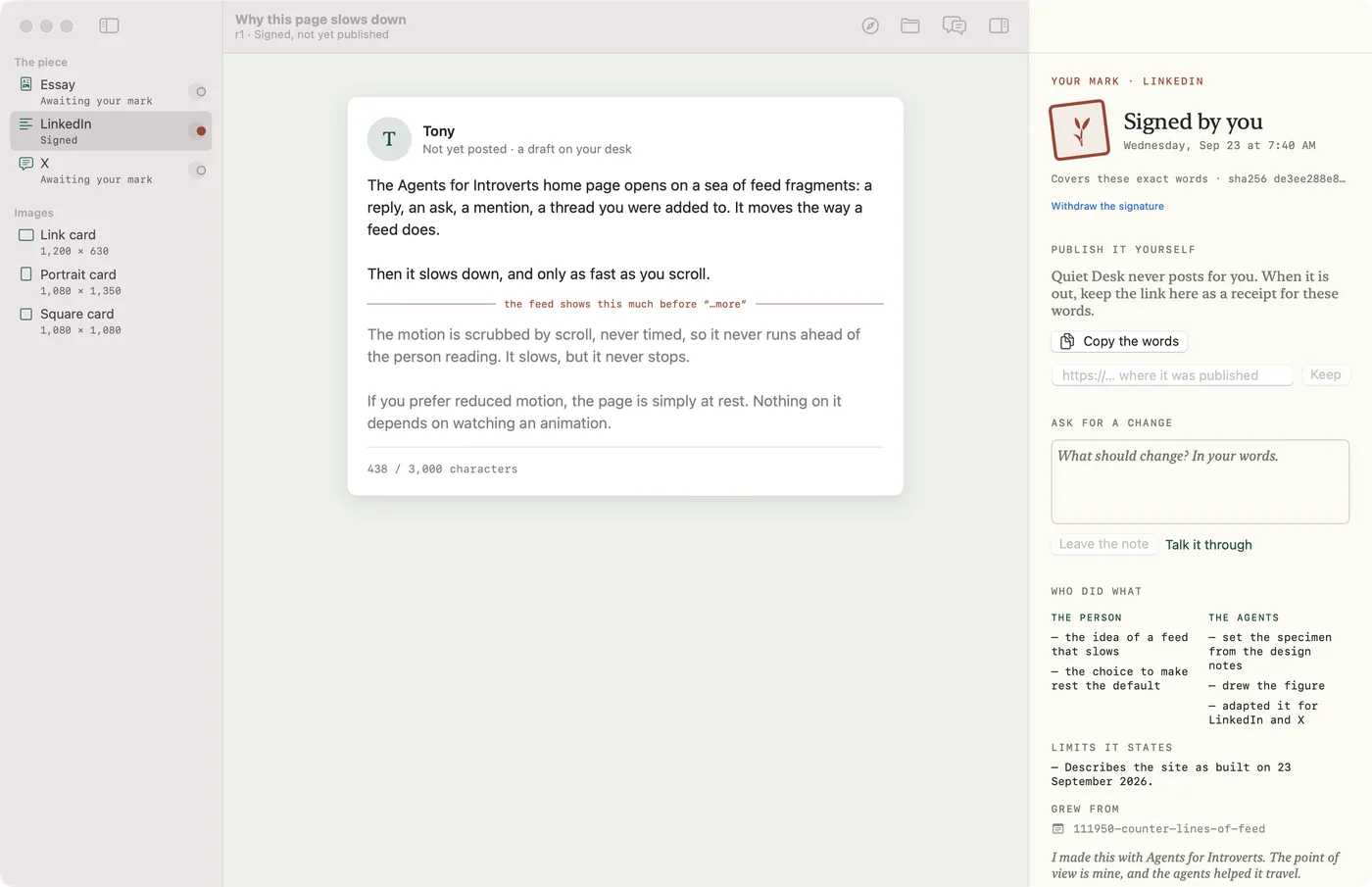Screen dimensions: 1372x887
Task: Click the Portrait card image icon
Action: click(x=26, y=274)
